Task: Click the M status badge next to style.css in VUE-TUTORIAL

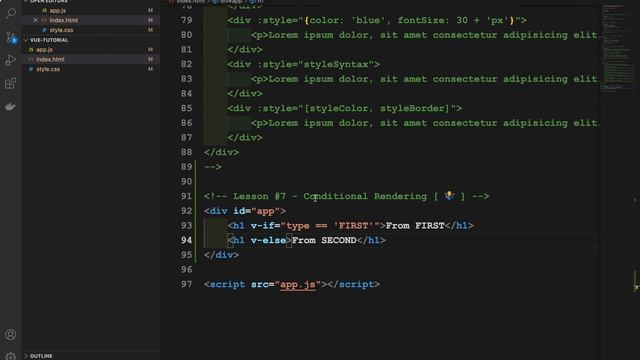Action: 151,69
